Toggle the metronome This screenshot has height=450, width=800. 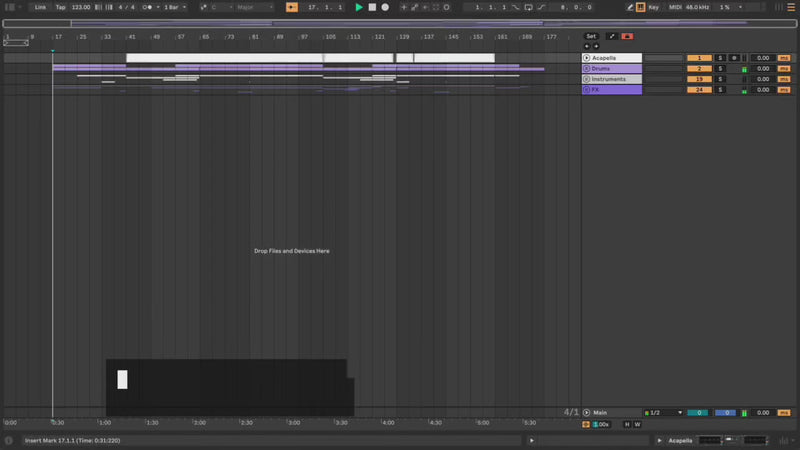[149, 7]
